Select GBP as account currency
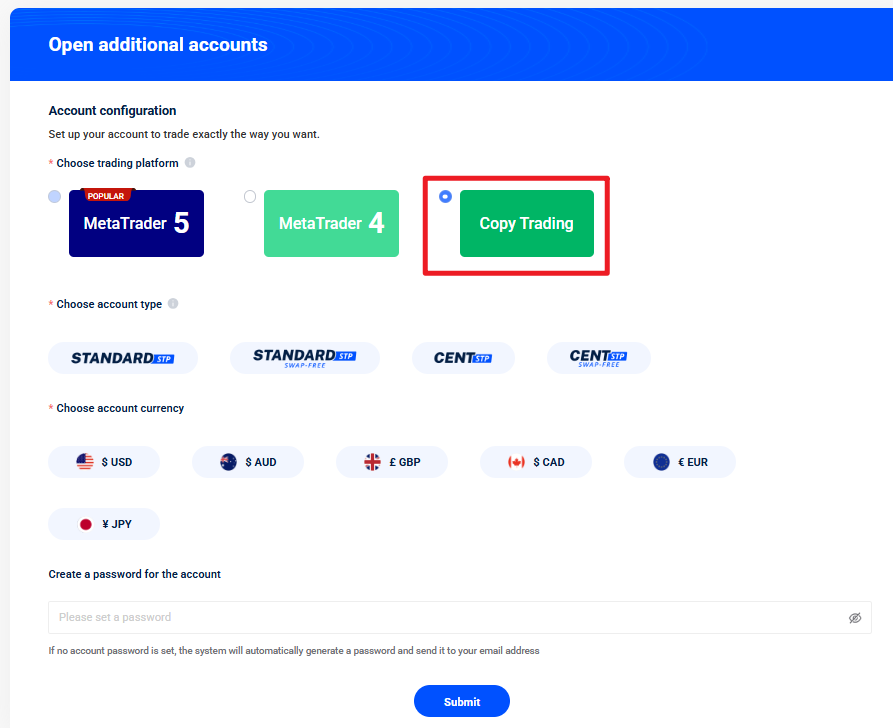The height and width of the screenshot is (728, 893). [392, 462]
